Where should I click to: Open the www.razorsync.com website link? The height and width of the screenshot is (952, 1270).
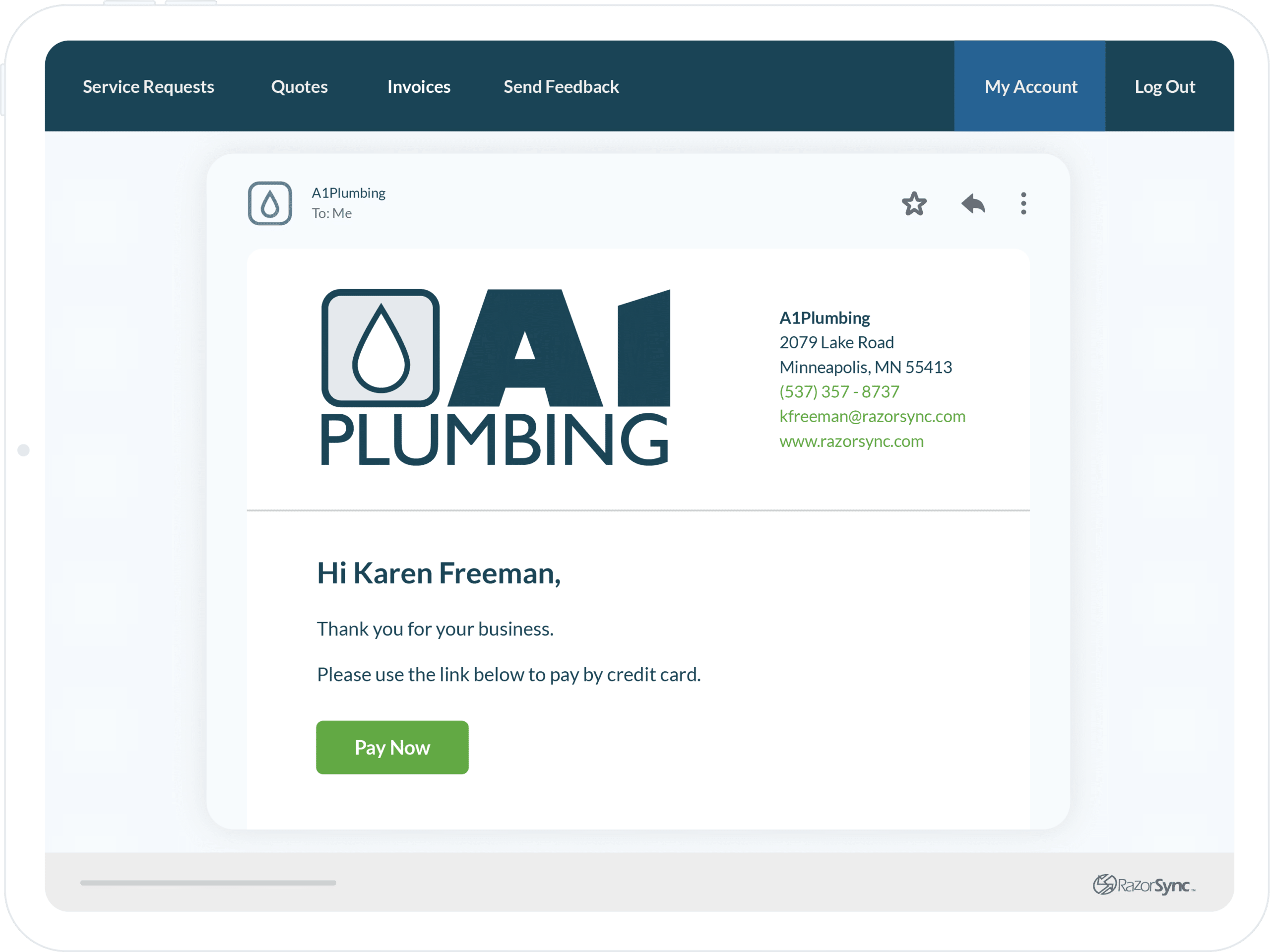851,442
